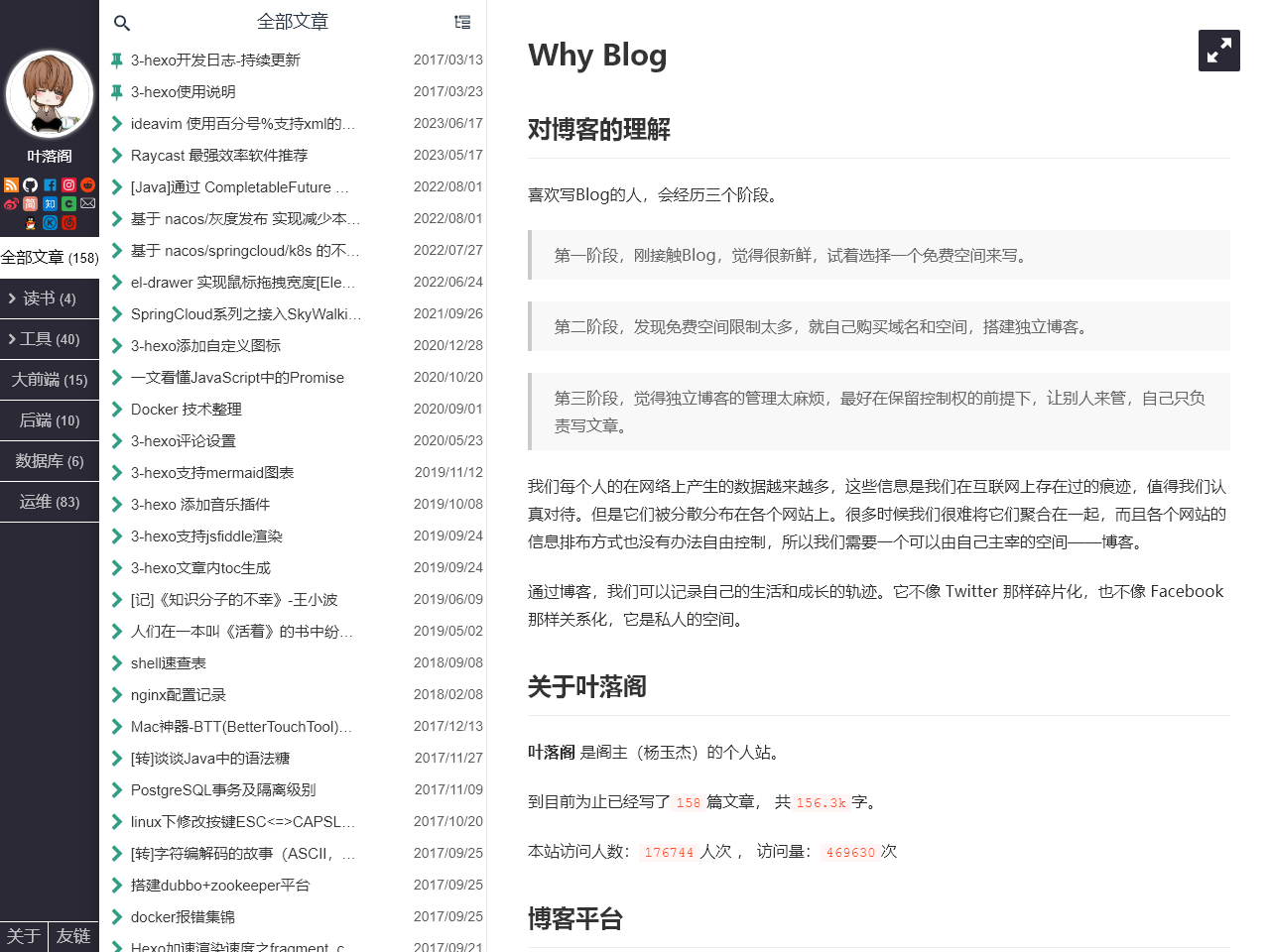Click pin icon beside 3-hexo开发日志-持续更新

[x=117, y=60]
